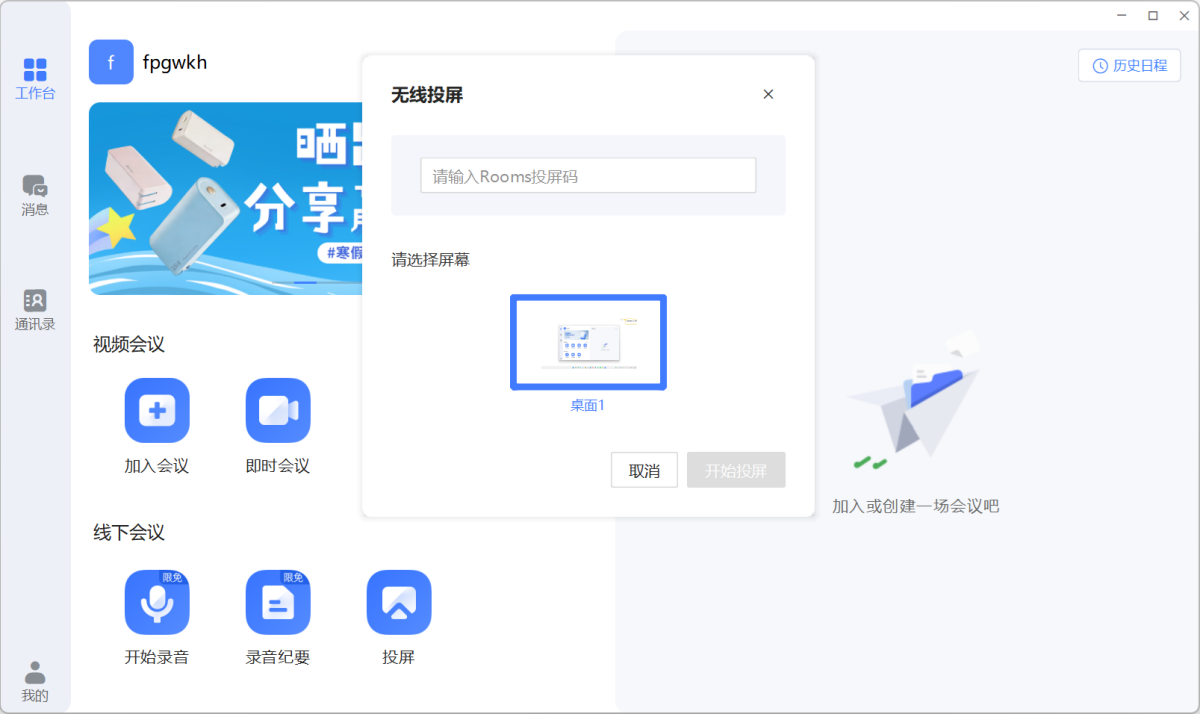Close the 无线投屏 dialog
This screenshot has width=1200, height=714.
(768, 93)
